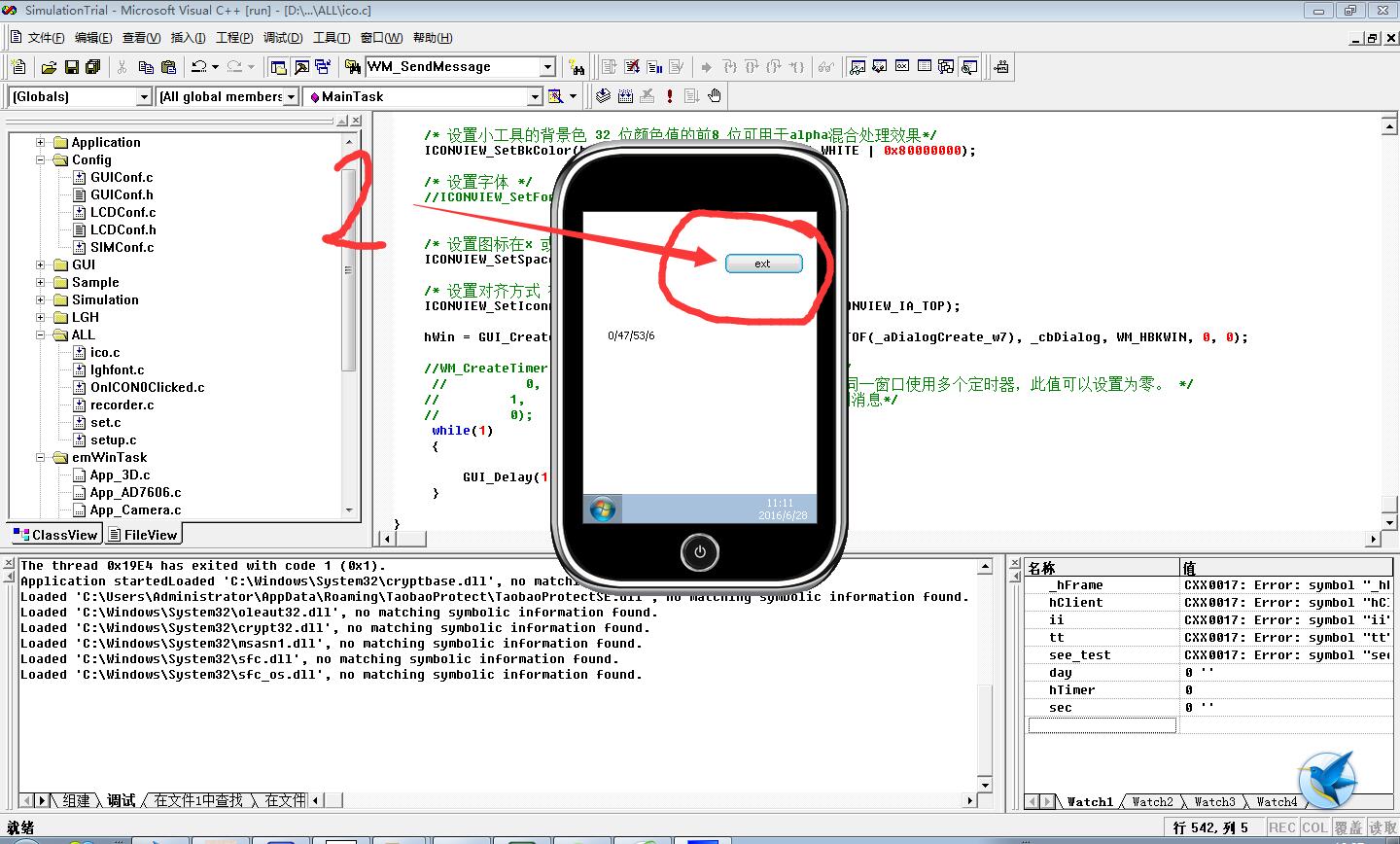Toggle the Workspace window
This screenshot has height=844, width=1400.
279,67
